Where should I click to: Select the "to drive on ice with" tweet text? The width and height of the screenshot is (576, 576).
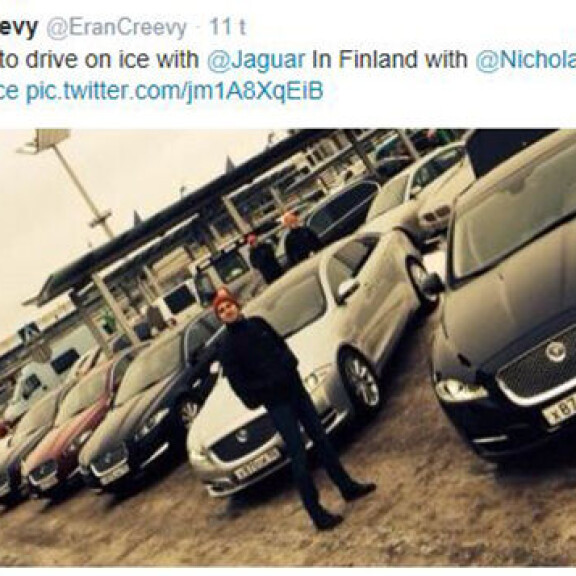[x=99, y=60]
